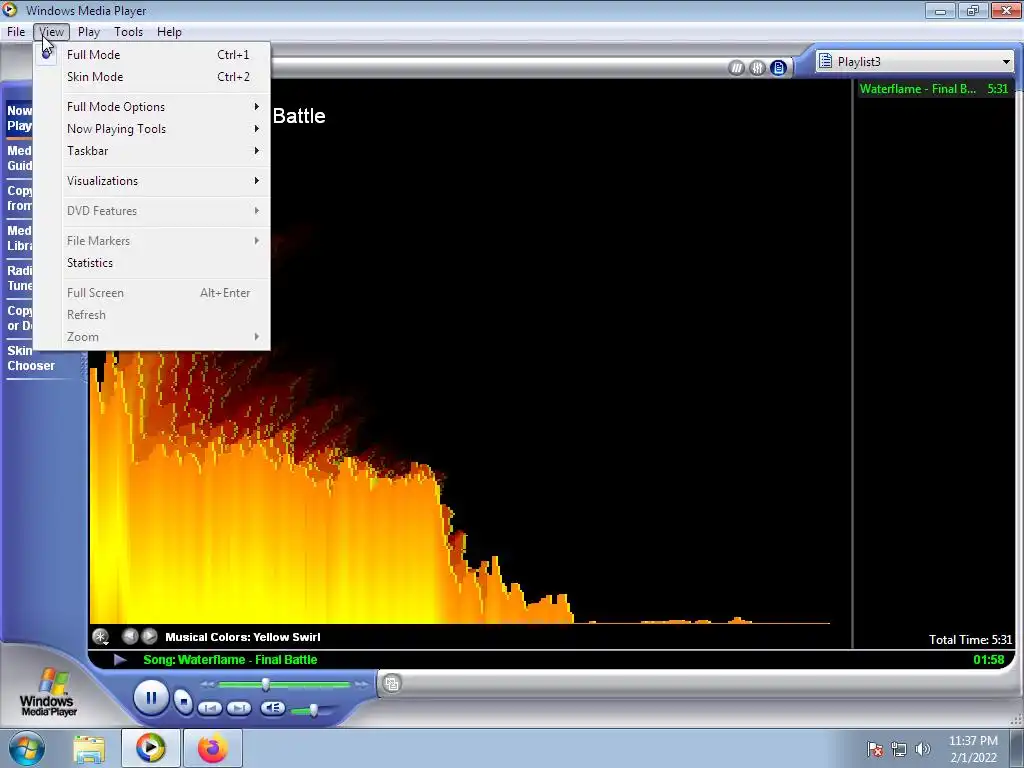Screen dimensions: 1024x768
Task: Click the resize grip at window corner
Action: (1016, 719)
